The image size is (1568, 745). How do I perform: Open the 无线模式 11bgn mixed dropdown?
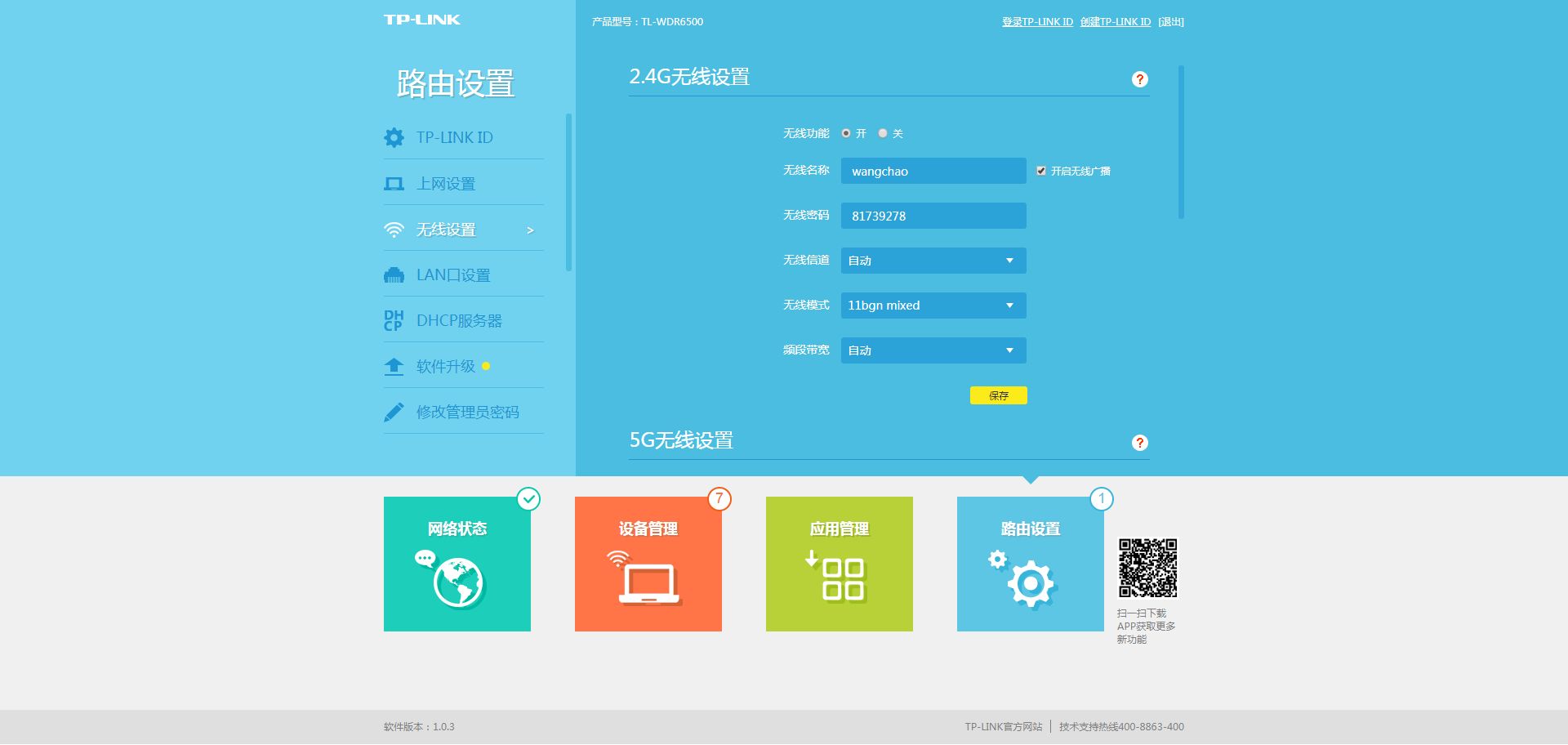coord(933,306)
